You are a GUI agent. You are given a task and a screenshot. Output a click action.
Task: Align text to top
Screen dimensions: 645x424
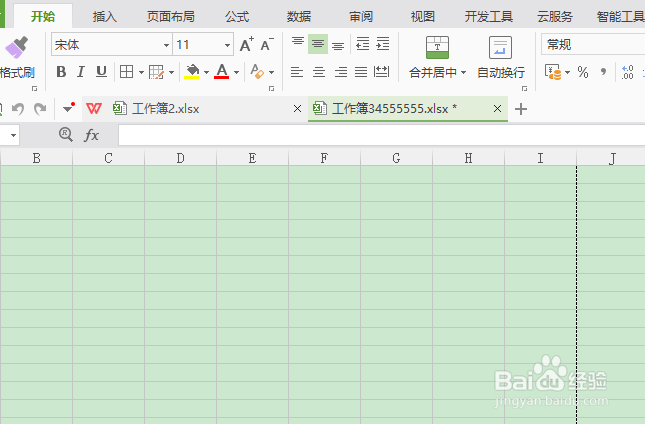point(298,44)
